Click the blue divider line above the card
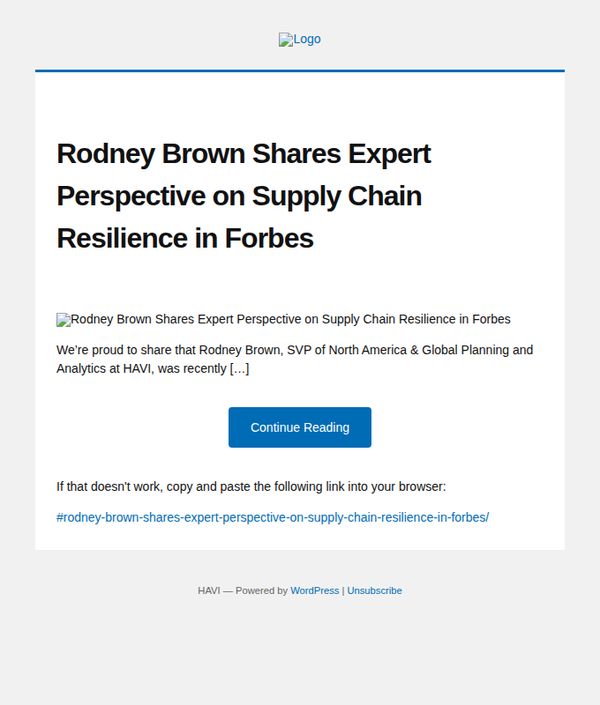The width and height of the screenshot is (600, 705). click(300, 71)
